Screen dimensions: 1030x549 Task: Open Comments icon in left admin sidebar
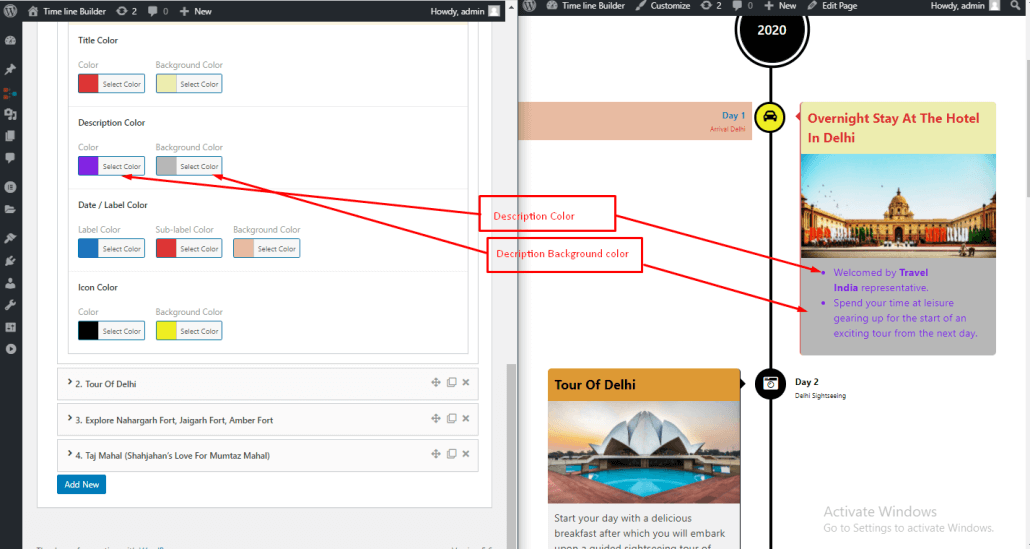(10, 158)
